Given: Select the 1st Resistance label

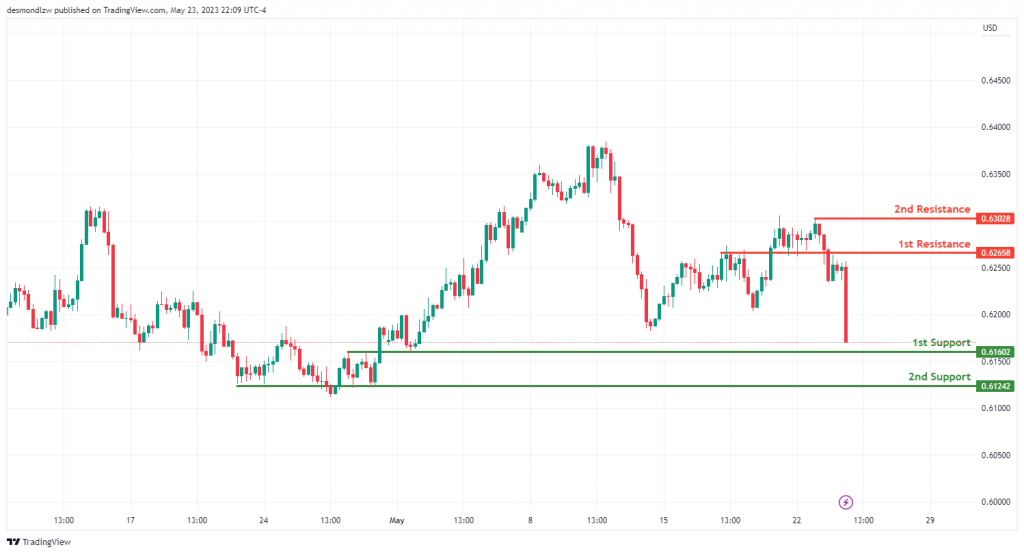Looking at the screenshot, I should click(x=934, y=244).
